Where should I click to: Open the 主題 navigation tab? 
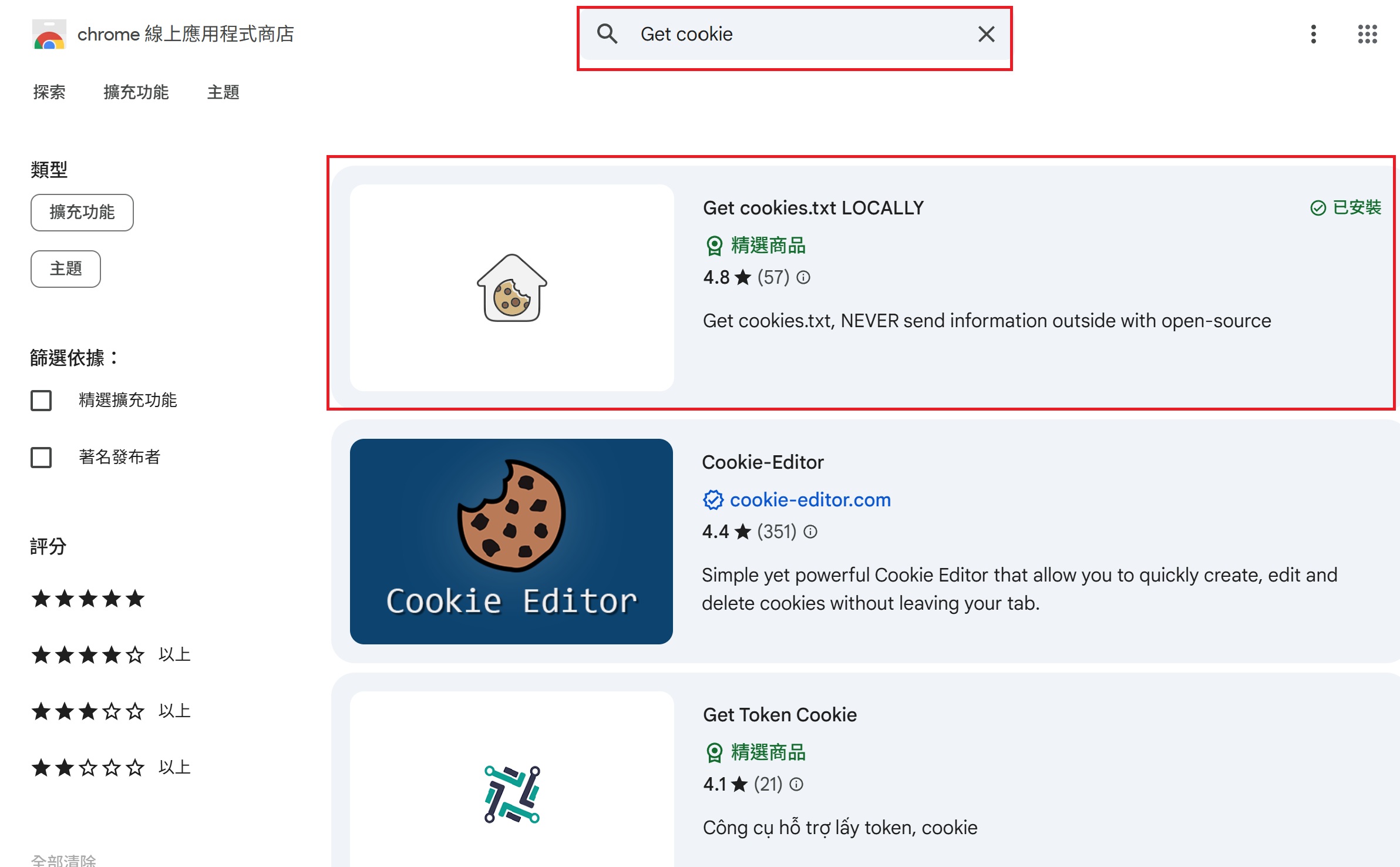tap(223, 92)
